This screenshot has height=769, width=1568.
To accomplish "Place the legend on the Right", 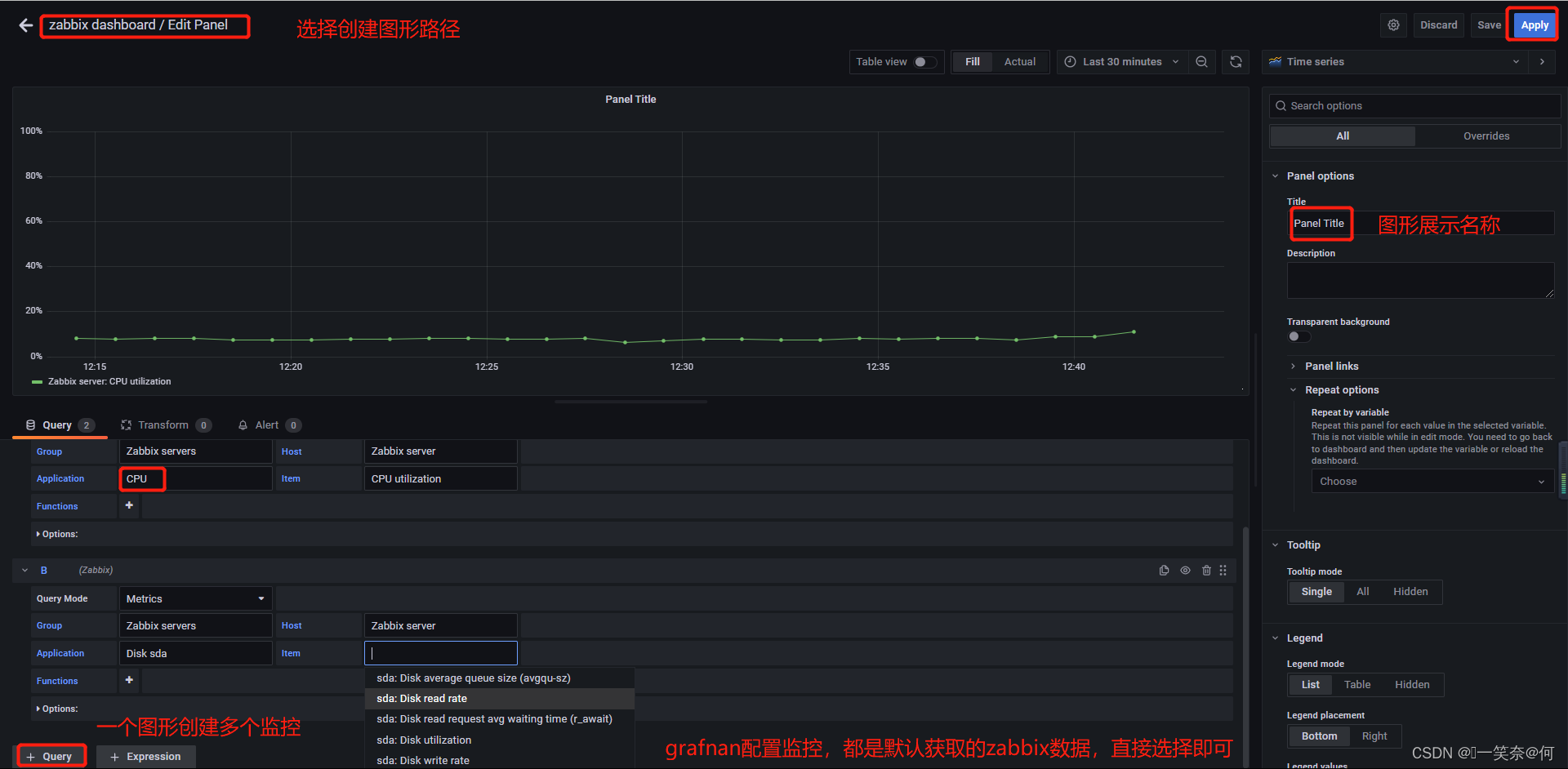I will [x=1374, y=736].
